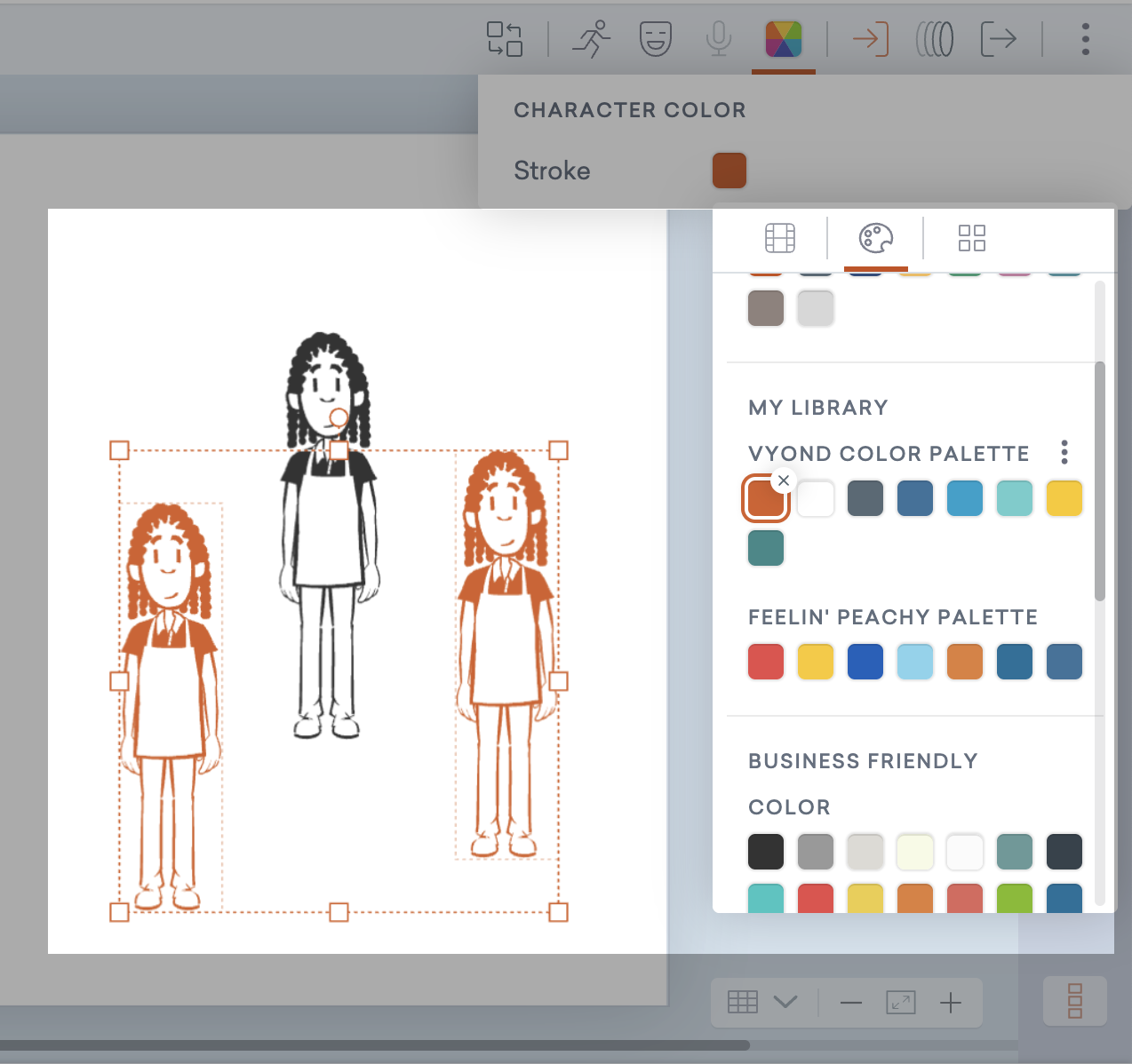Open the three-dot menu next to Vyond Color Palette
The height and width of the screenshot is (1064, 1132).
pos(1064,452)
